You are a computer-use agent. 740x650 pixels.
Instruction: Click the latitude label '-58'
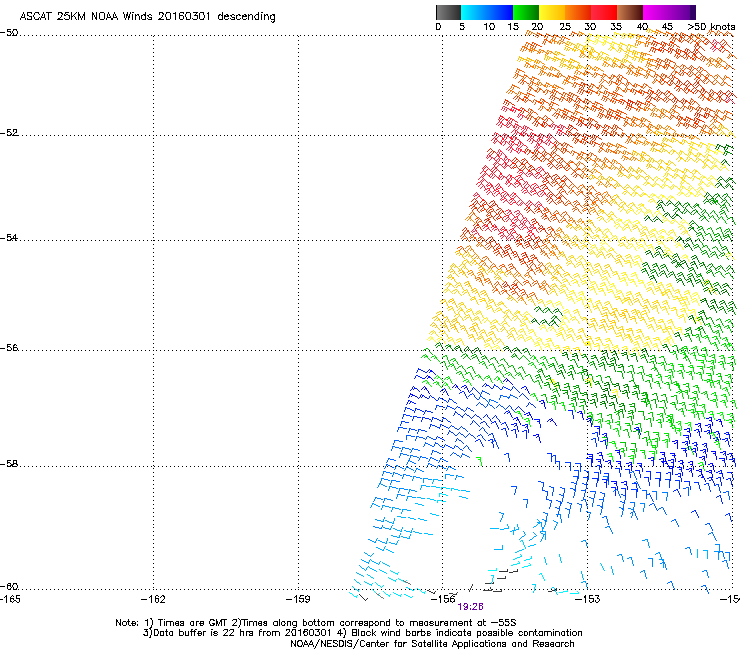9,464
